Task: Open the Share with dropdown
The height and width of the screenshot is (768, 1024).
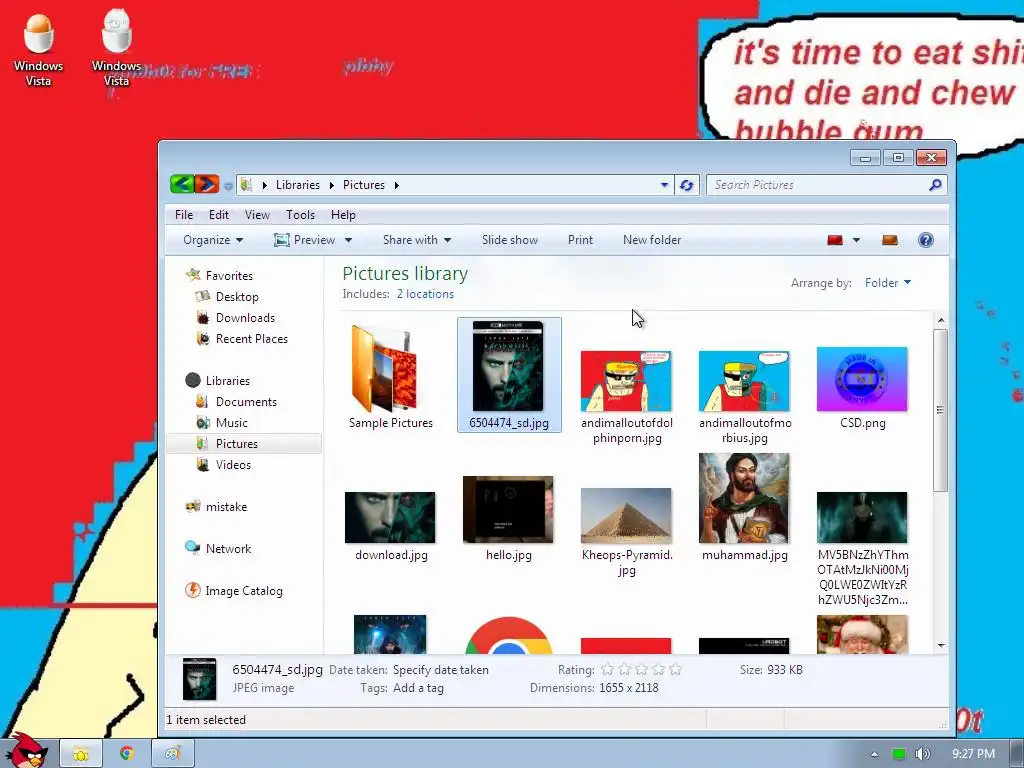Action: 417,240
